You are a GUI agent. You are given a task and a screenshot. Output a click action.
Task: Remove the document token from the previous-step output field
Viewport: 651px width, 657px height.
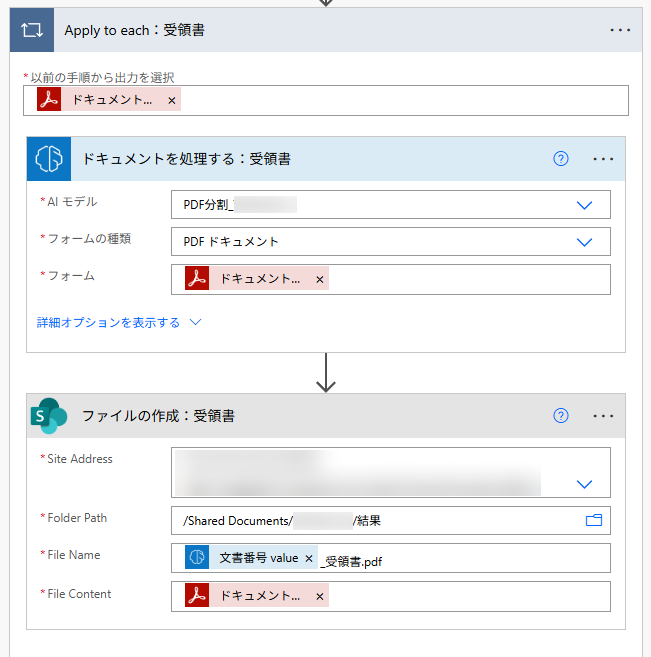172,101
